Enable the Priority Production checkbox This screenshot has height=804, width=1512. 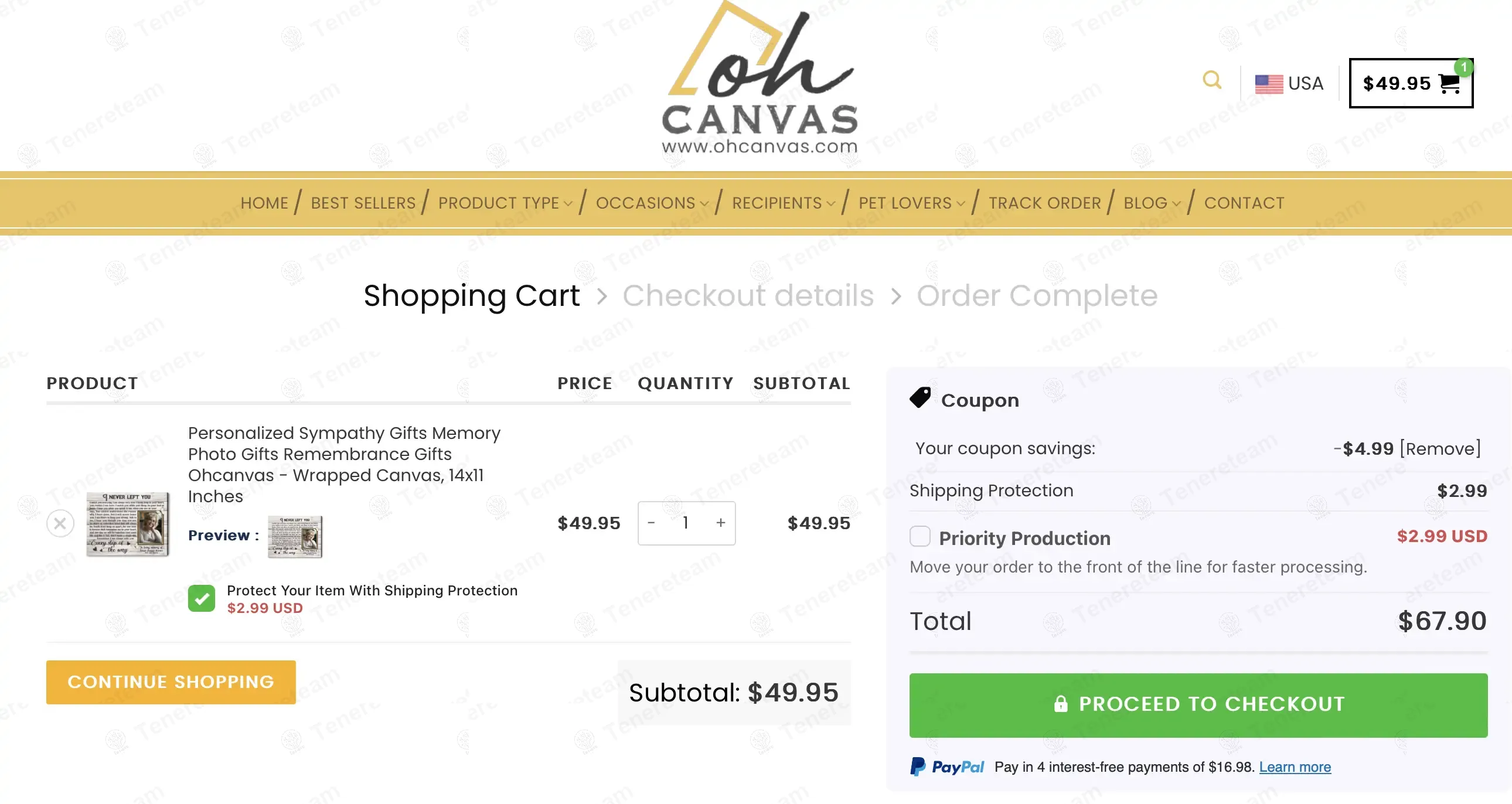coord(920,536)
